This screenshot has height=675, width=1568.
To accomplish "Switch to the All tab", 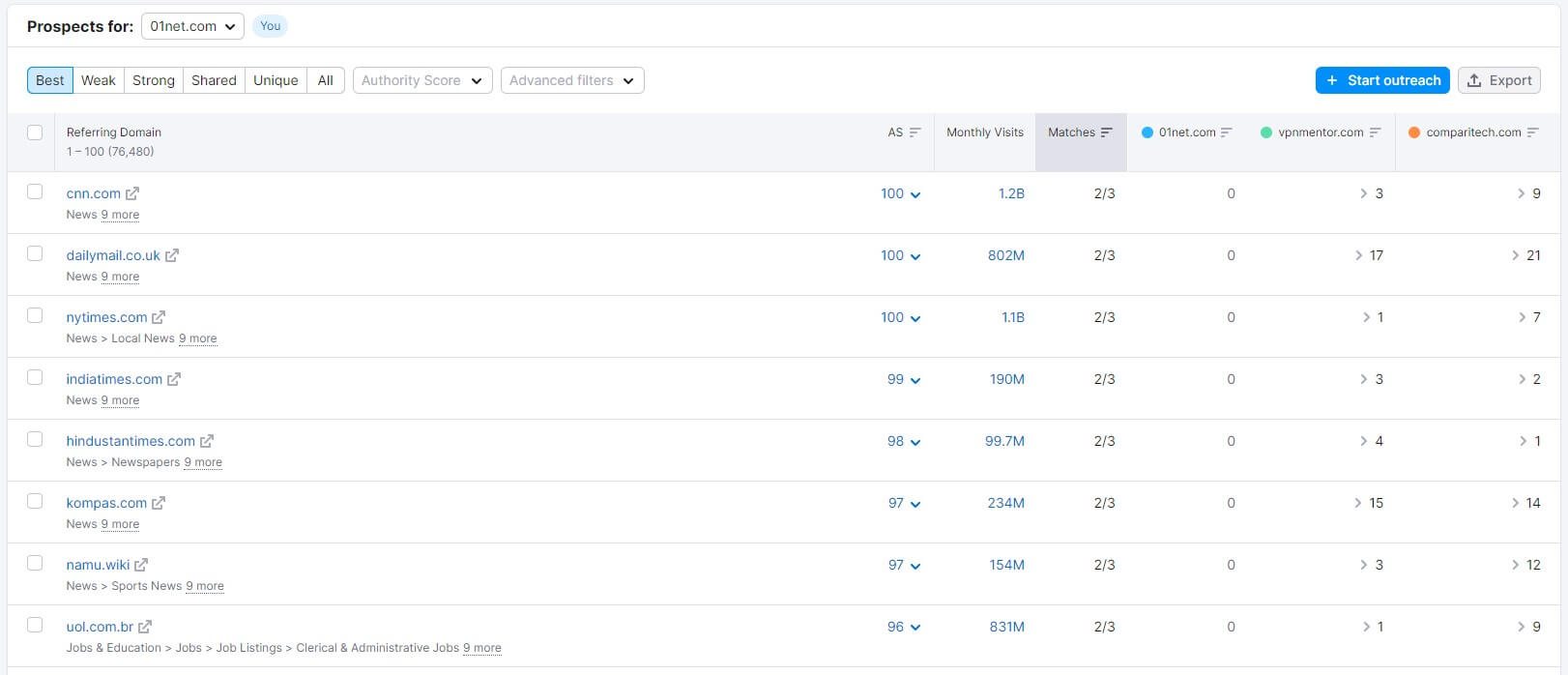I will point(326,80).
